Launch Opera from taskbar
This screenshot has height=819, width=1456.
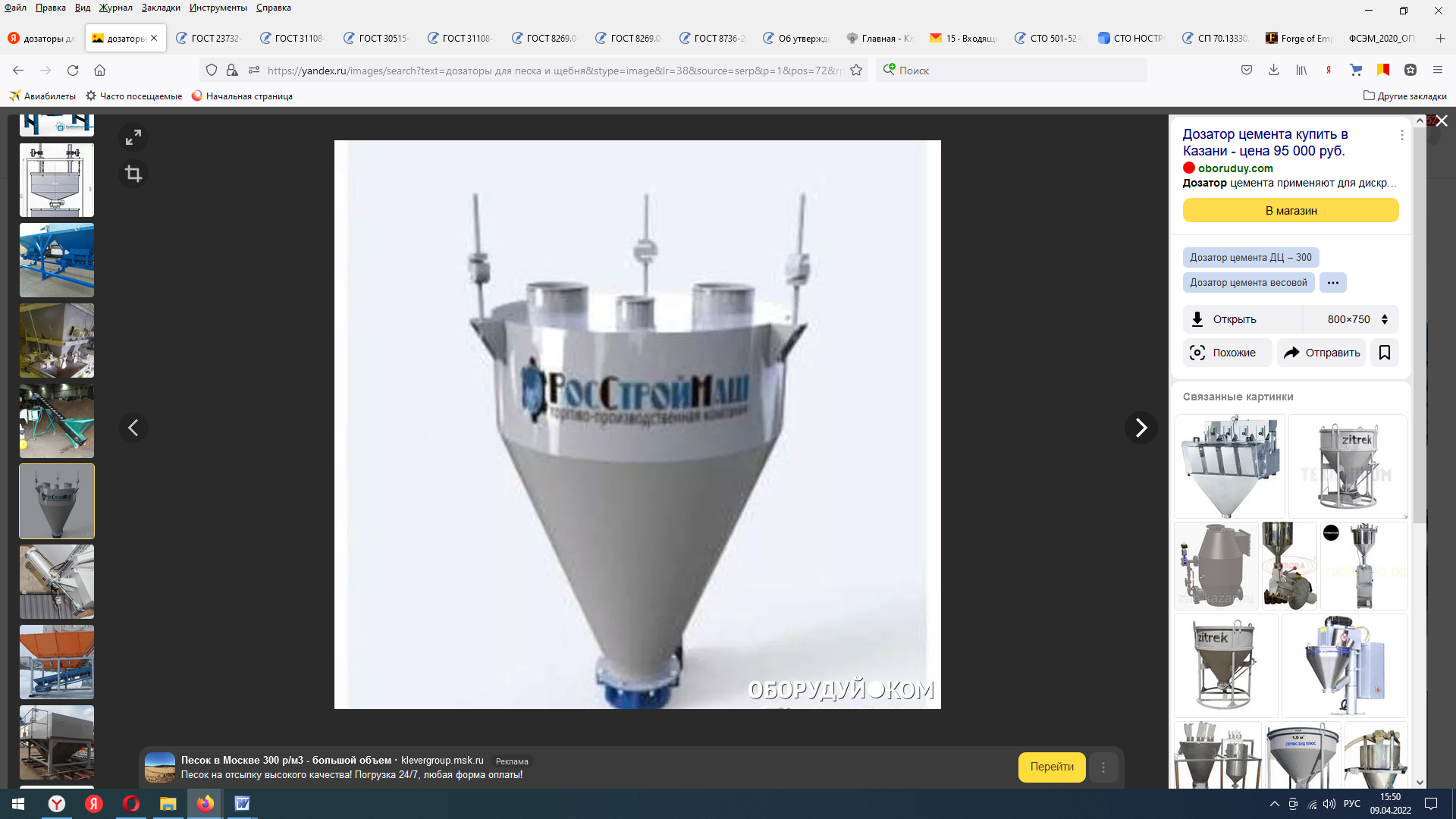point(131,804)
